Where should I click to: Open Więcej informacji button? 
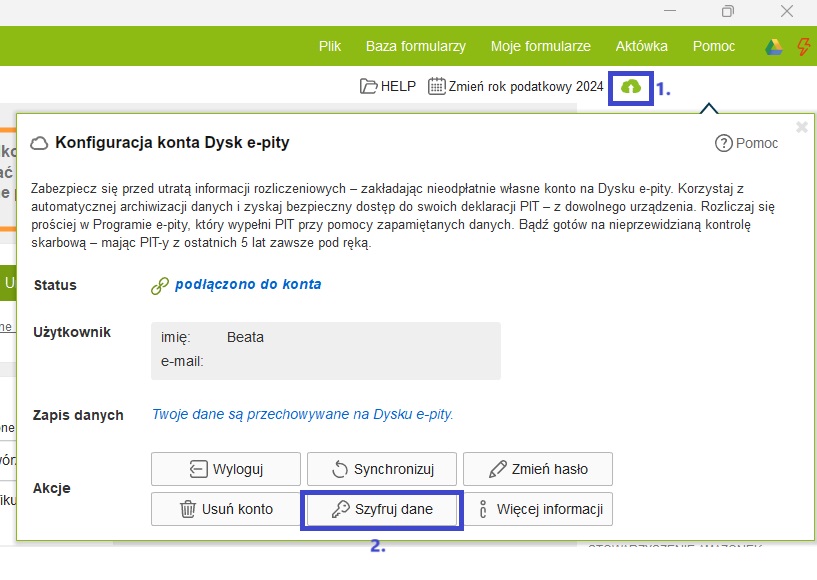[538, 509]
